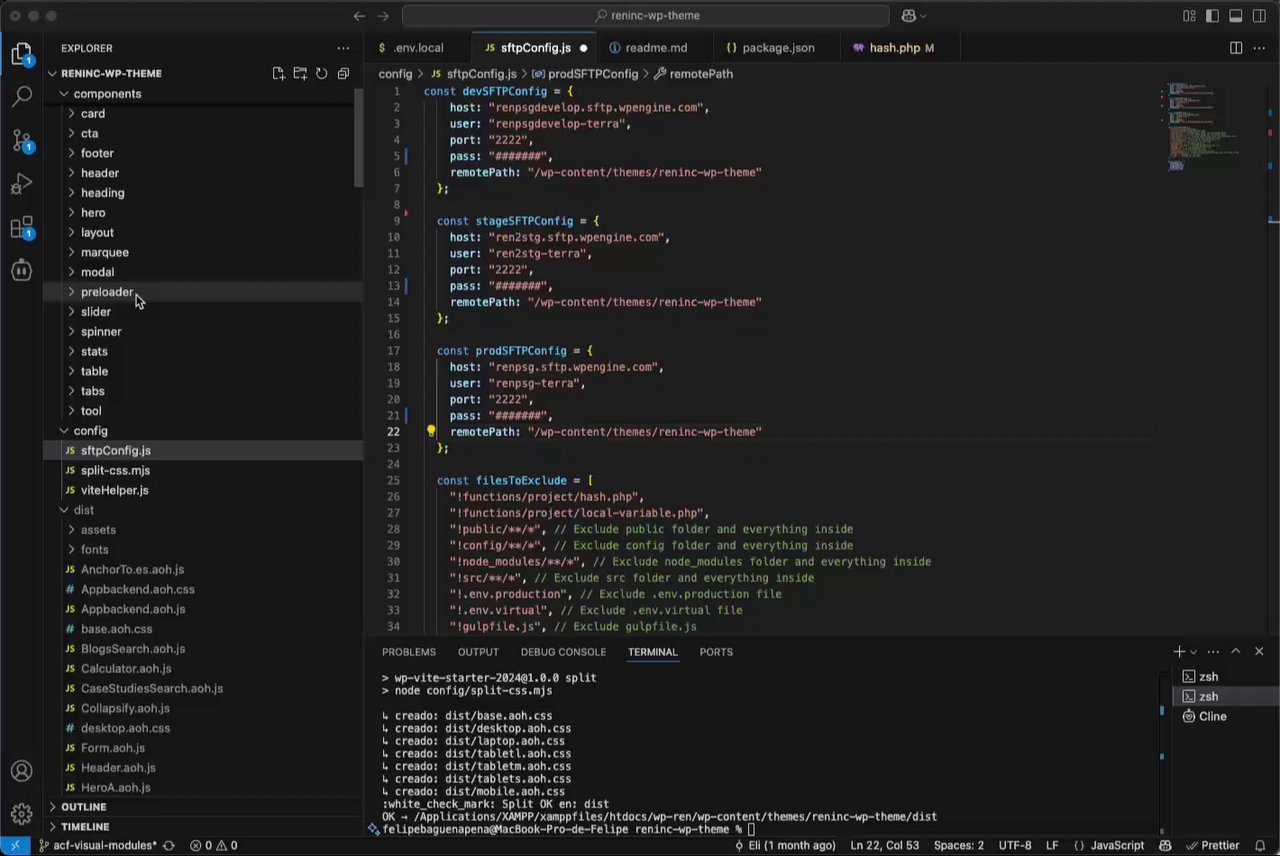
Task: Open the Source Control view
Action: coord(21,140)
